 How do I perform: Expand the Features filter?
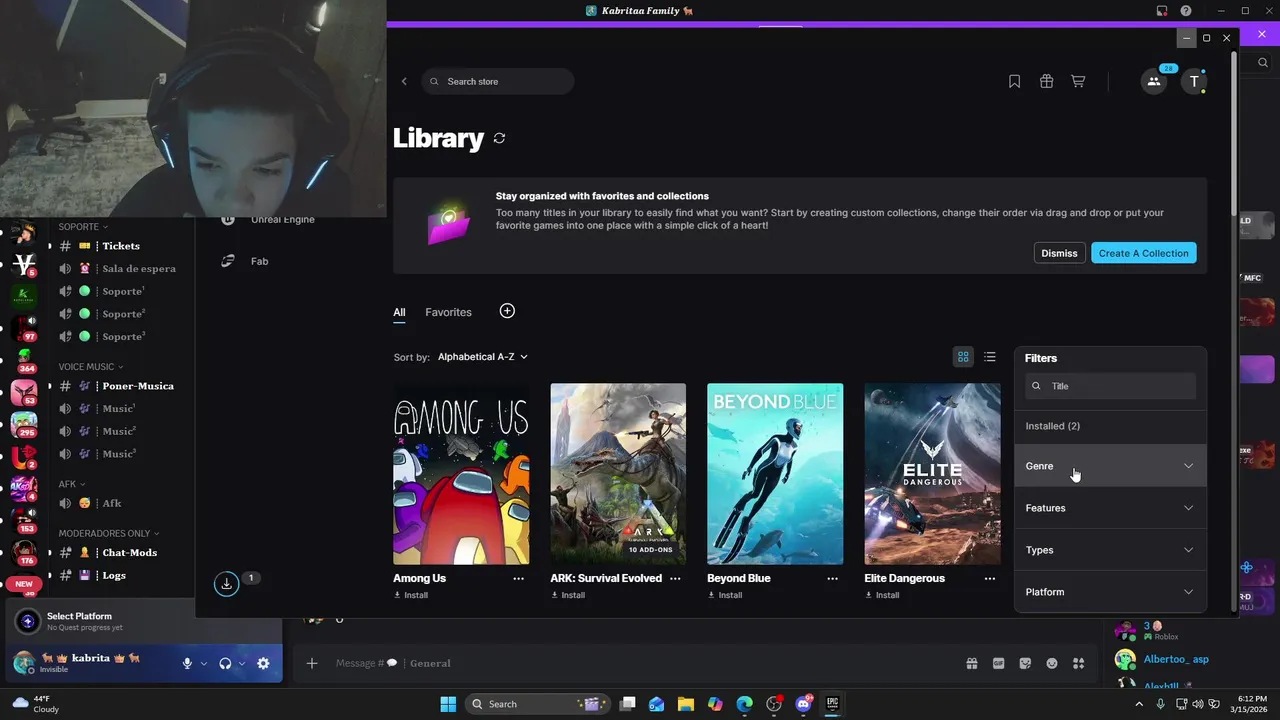1110,508
